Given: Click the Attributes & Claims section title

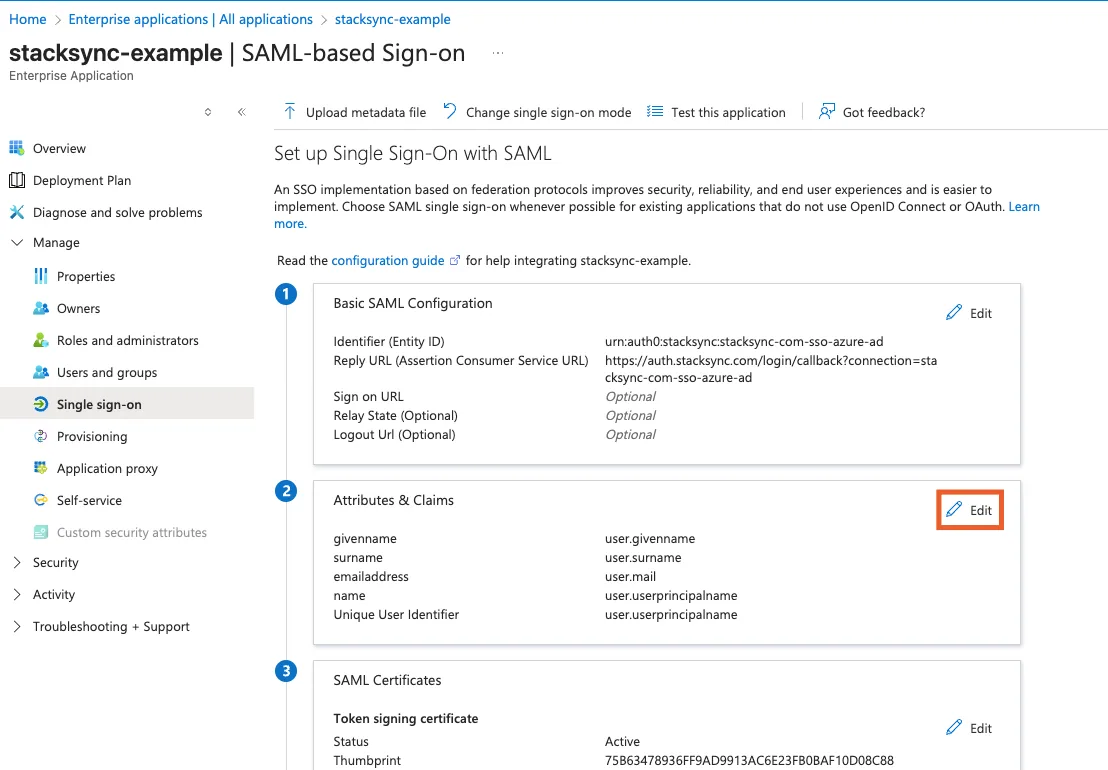Looking at the screenshot, I should 394,500.
